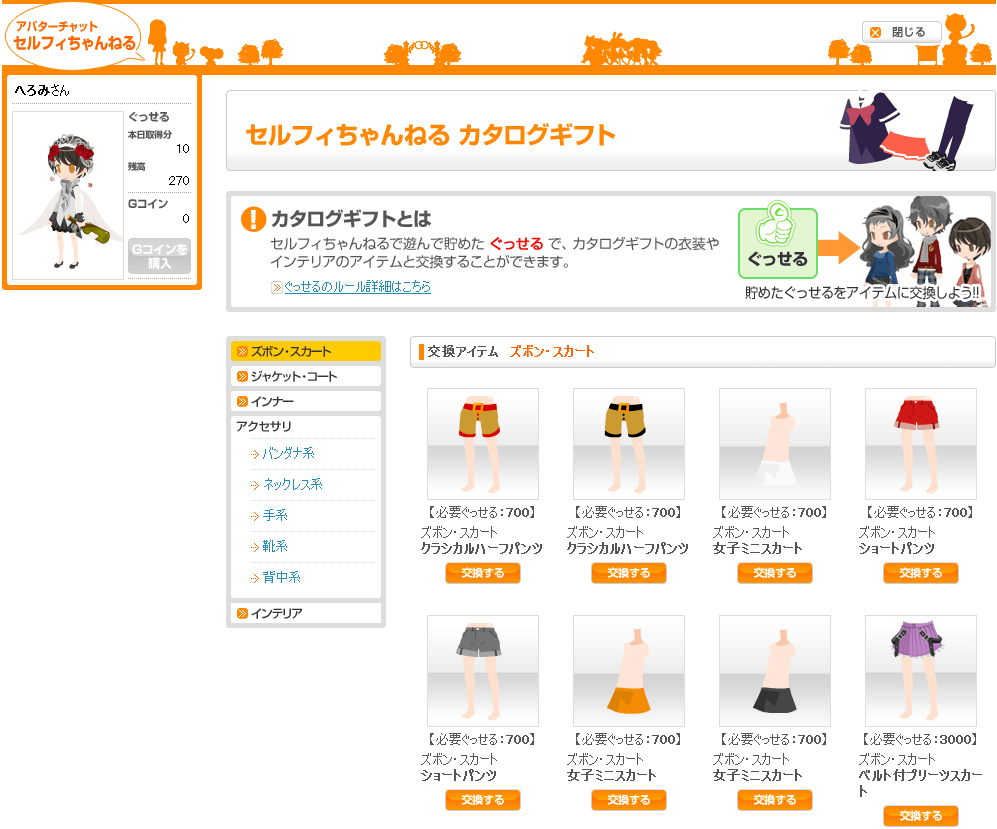Click the へろみさん username text

(42, 90)
